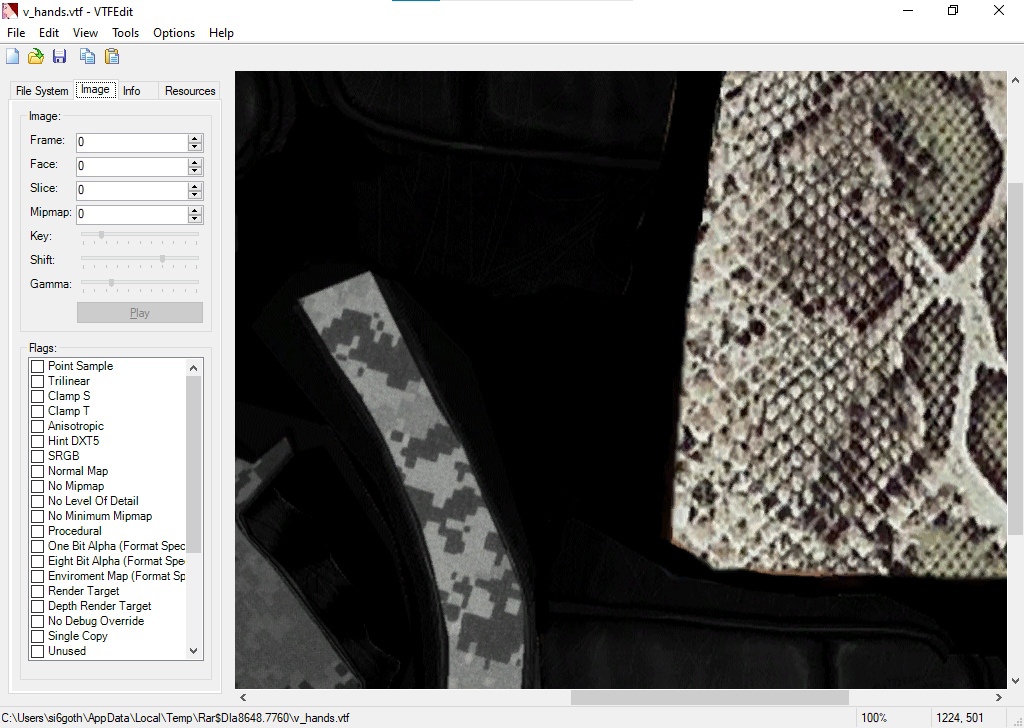The height and width of the screenshot is (728, 1024).
Task: Click the Gamma slider handle
Action: [x=112, y=283]
